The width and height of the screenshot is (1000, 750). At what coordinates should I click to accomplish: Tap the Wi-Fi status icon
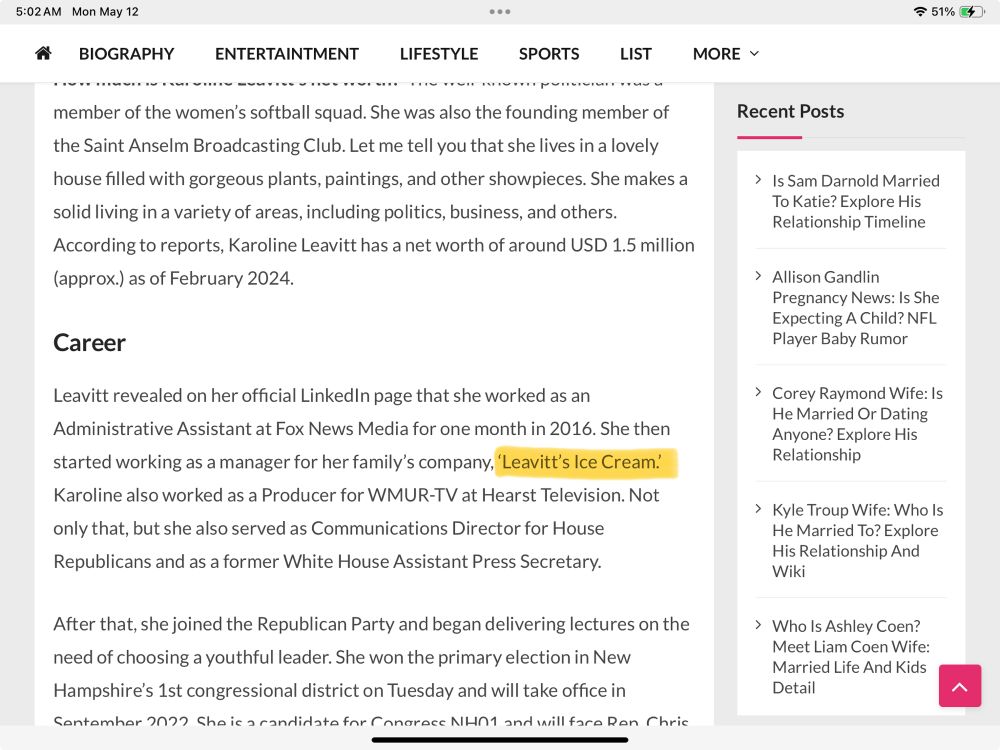tap(920, 11)
